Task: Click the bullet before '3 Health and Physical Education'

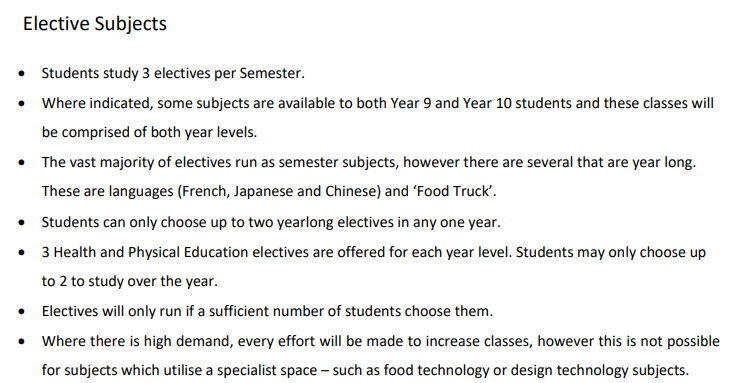Action: coord(22,253)
